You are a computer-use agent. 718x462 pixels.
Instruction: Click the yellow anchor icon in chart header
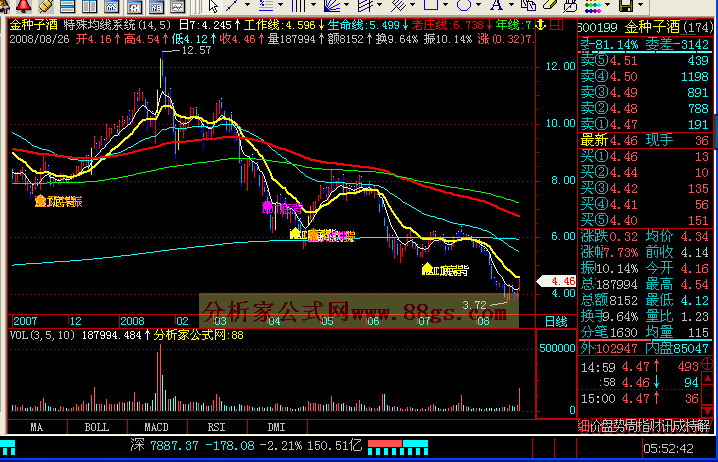[x=541, y=24]
